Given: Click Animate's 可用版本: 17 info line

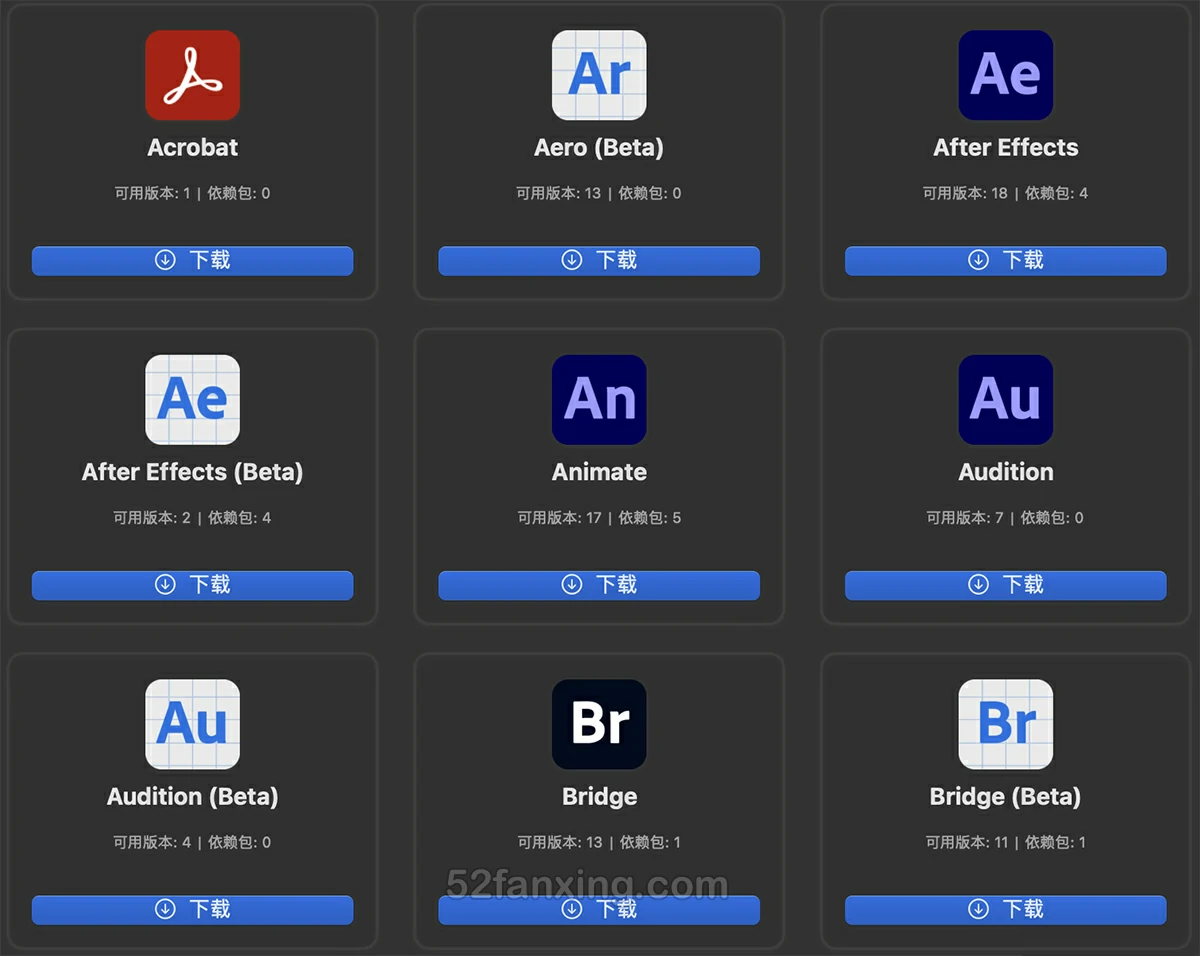Looking at the screenshot, I should 599,518.
